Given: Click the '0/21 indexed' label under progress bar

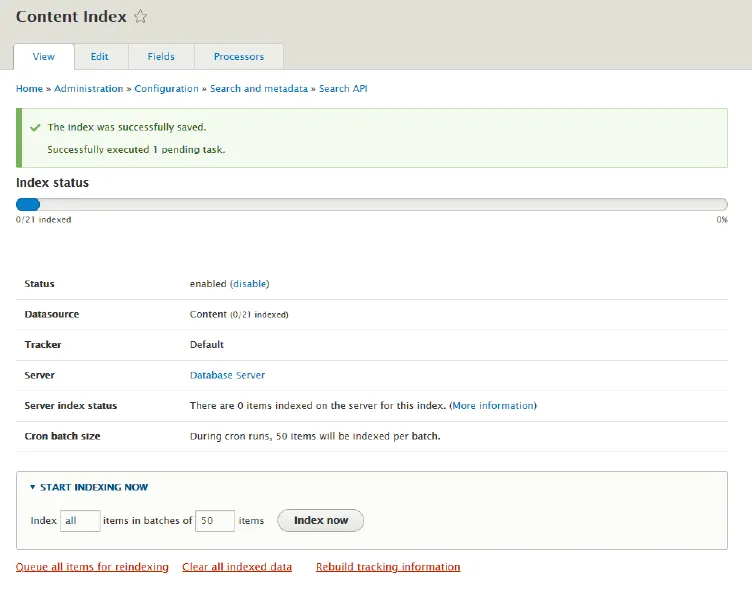Looking at the screenshot, I should point(44,220).
